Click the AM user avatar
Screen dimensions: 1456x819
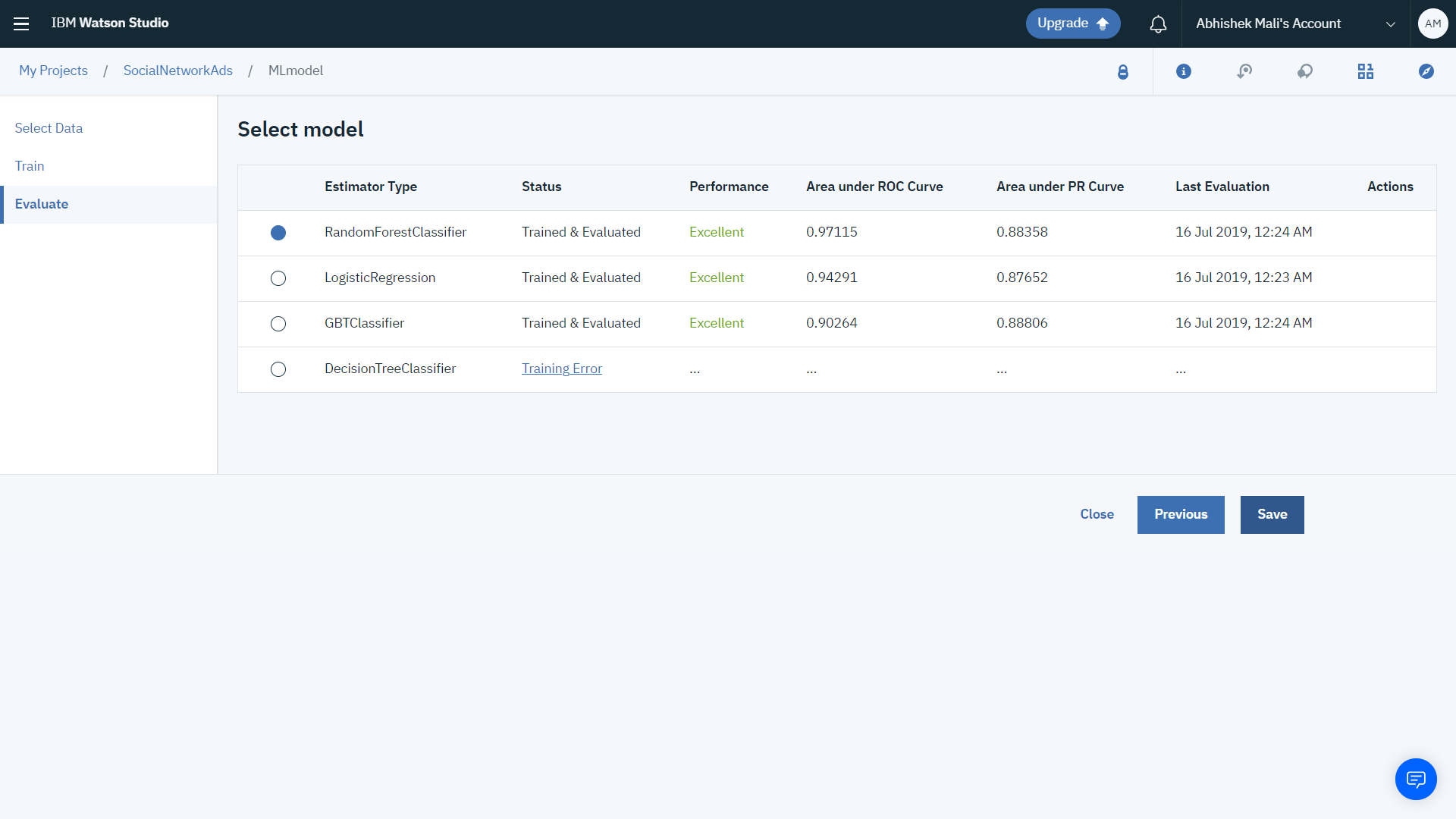click(x=1432, y=24)
